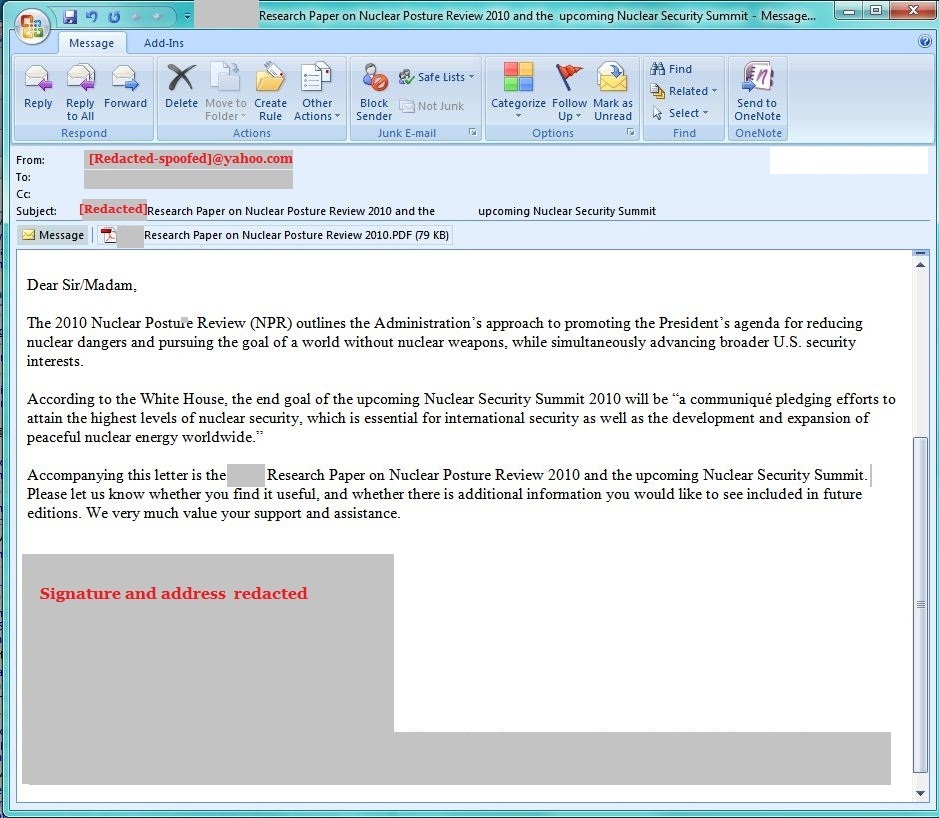Show the Message body view button
939x818 pixels.
pyautogui.click(x=53, y=235)
